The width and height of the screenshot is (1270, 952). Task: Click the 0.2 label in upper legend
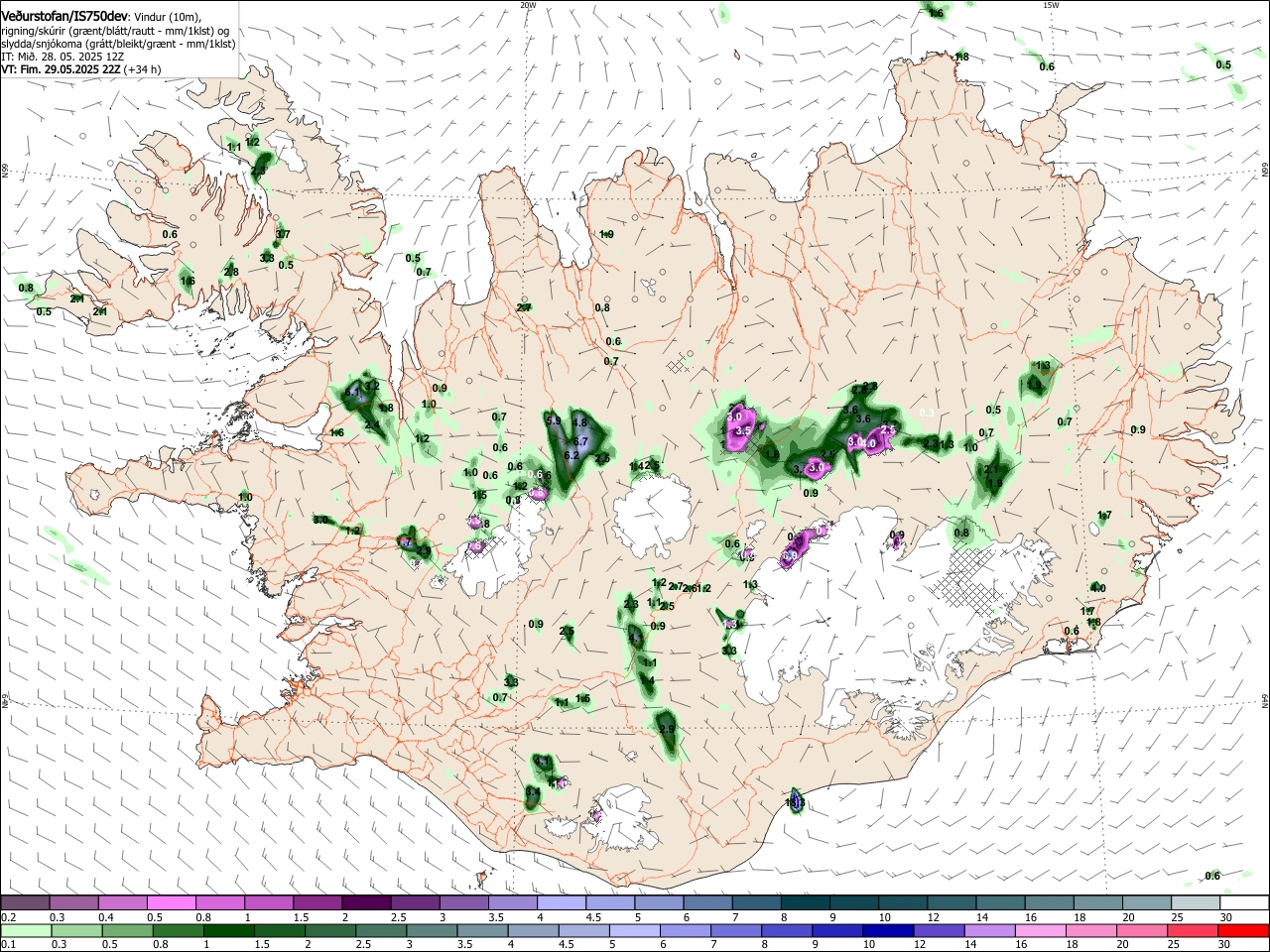coord(8,917)
